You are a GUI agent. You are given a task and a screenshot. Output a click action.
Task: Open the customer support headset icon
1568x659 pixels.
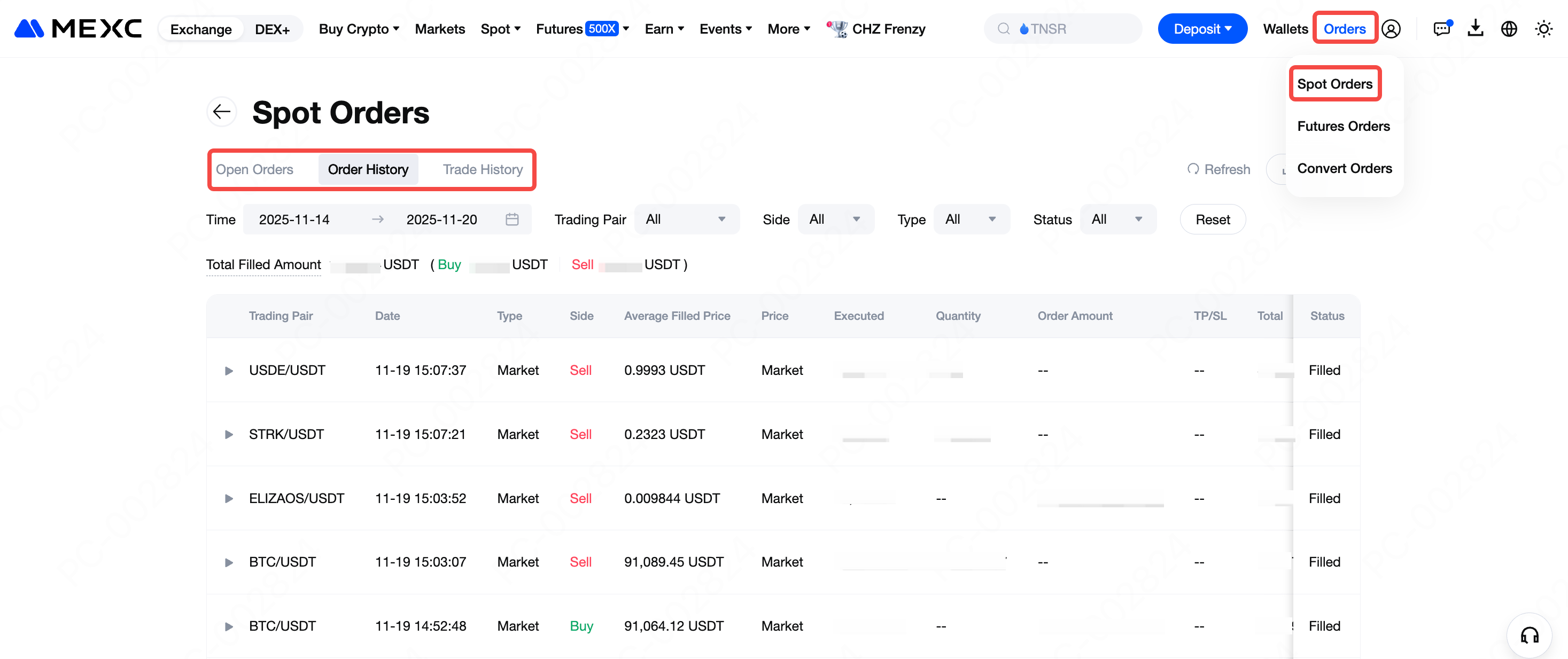point(1529,636)
